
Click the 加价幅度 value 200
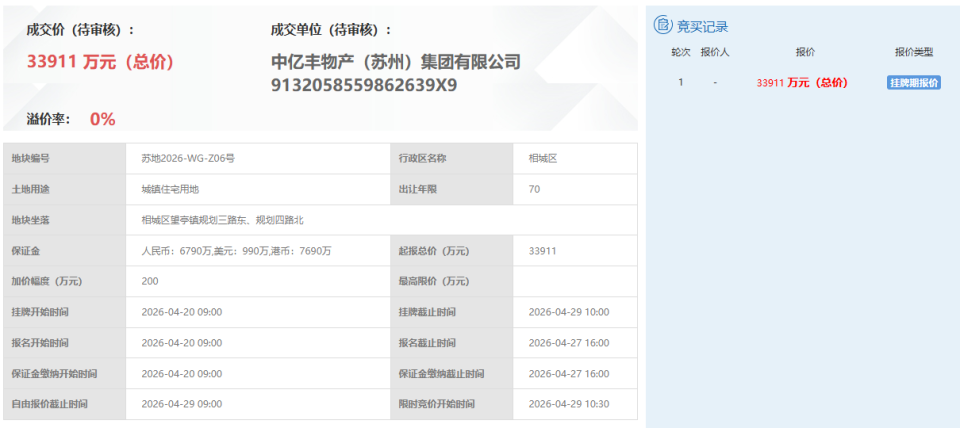click(x=149, y=281)
